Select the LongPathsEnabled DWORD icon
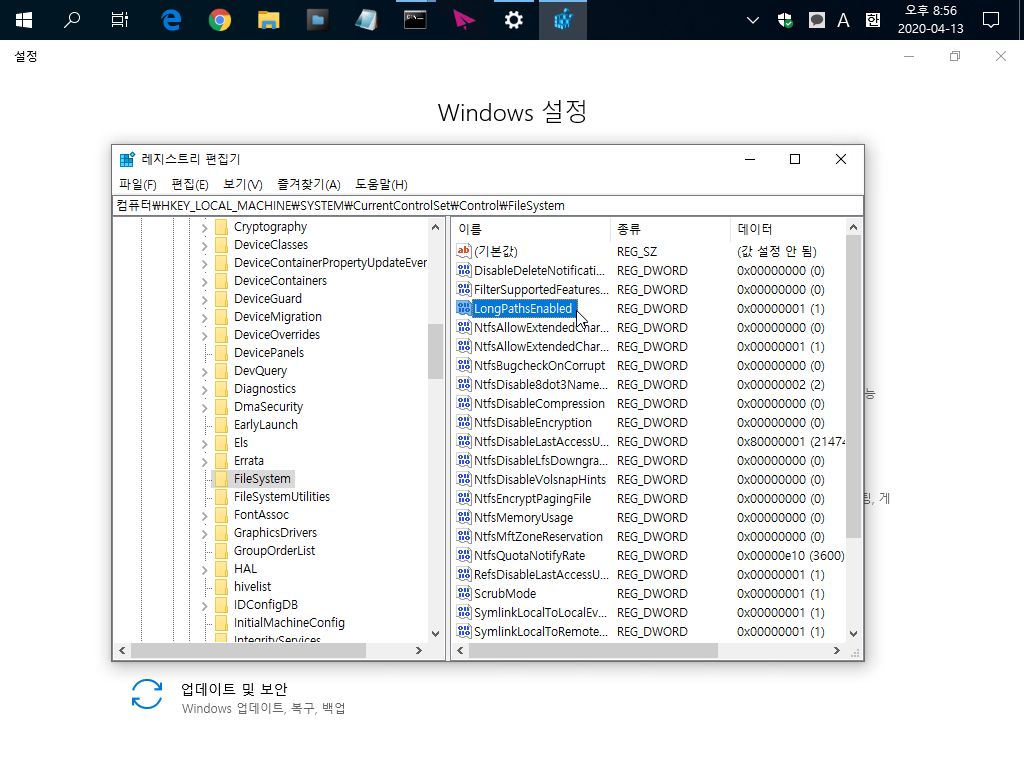 pos(464,308)
